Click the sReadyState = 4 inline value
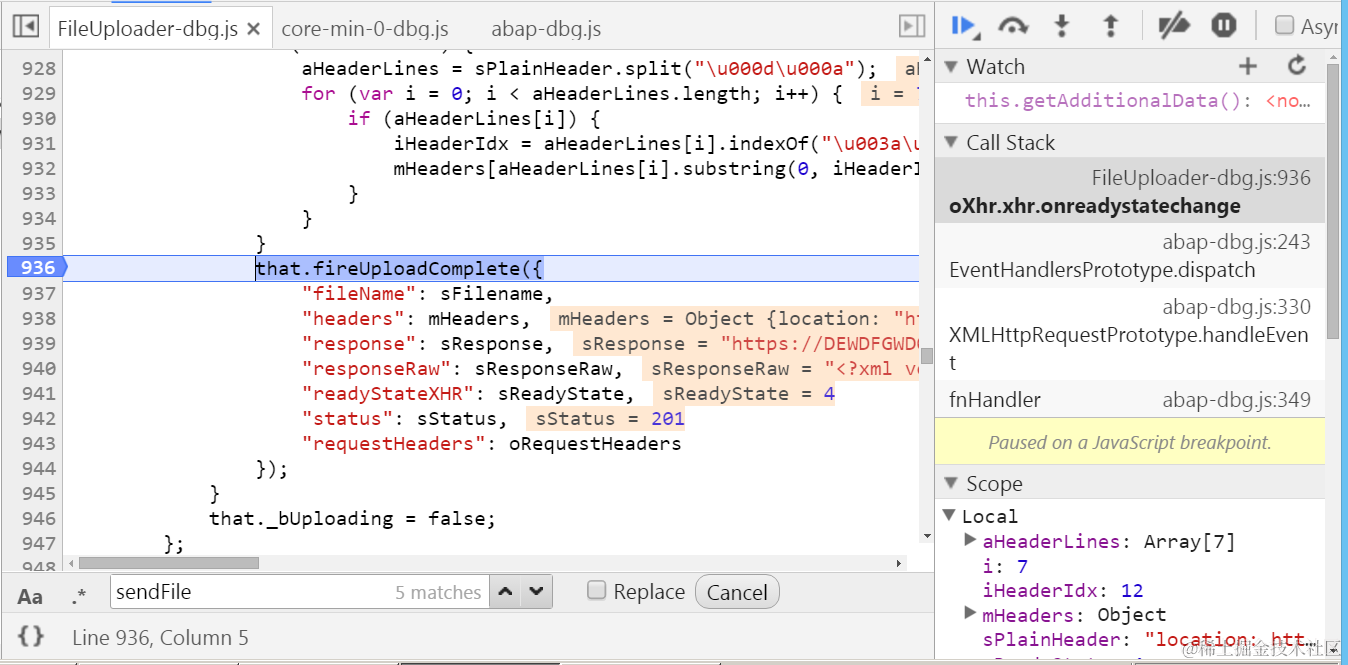Viewport: 1348px width, 665px height. [x=744, y=393]
